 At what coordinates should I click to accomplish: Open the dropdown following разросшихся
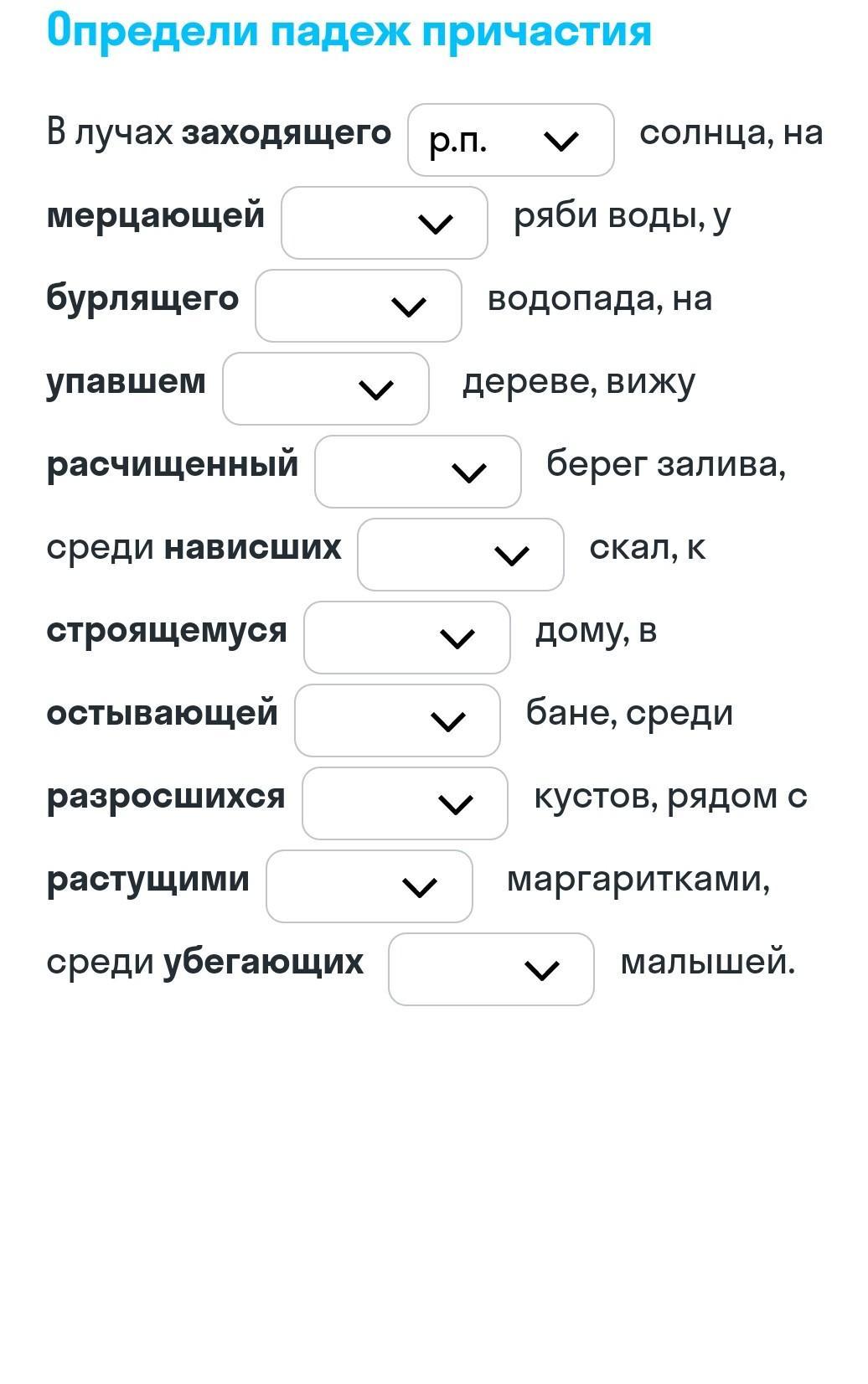click(405, 803)
